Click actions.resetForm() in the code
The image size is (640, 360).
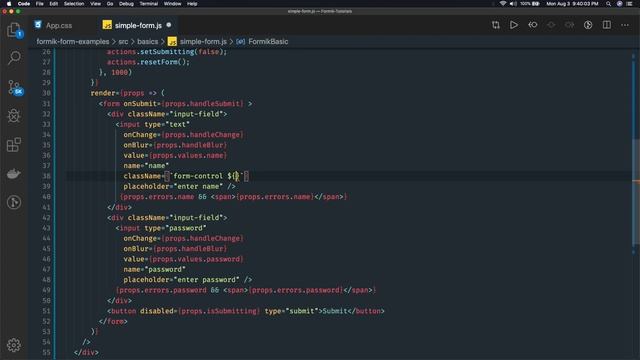click(148, 62)
